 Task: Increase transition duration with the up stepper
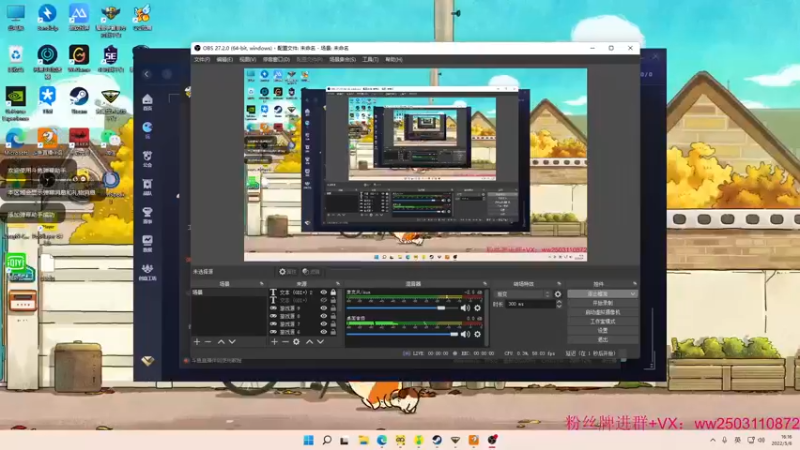[559, 302]
